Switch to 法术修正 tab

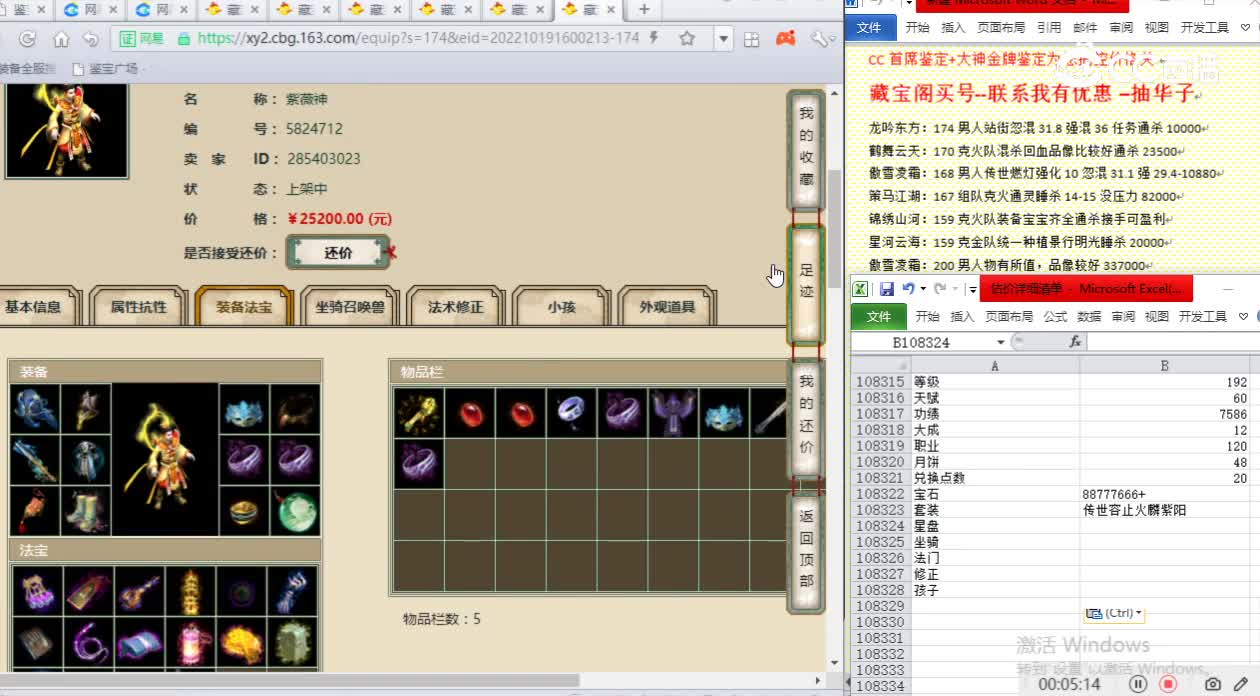tap(455, 307)
